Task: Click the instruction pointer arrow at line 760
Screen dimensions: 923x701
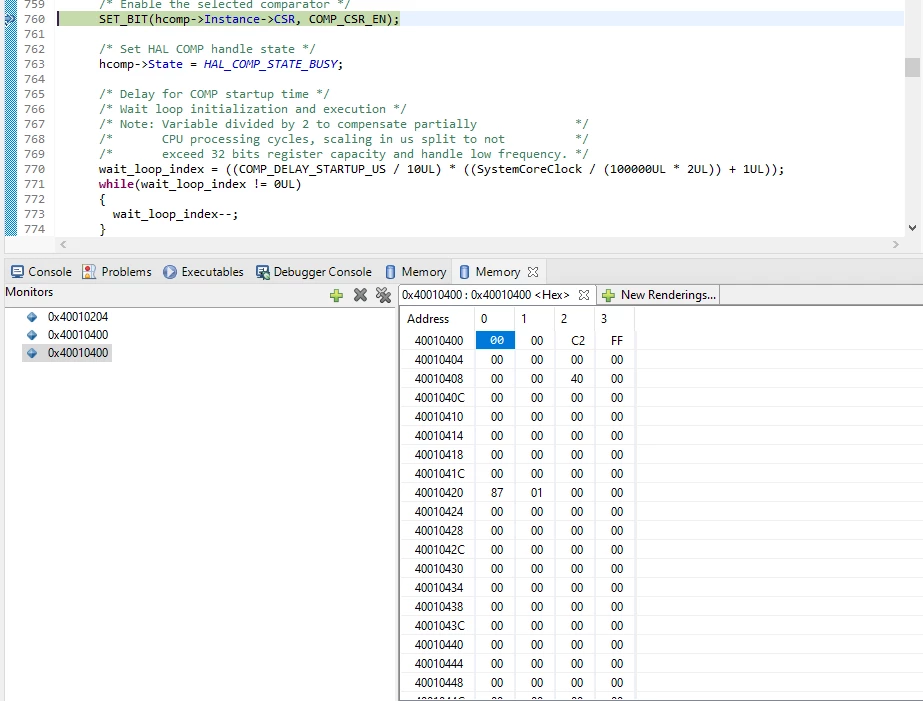Action: click(x=9, y=19)
